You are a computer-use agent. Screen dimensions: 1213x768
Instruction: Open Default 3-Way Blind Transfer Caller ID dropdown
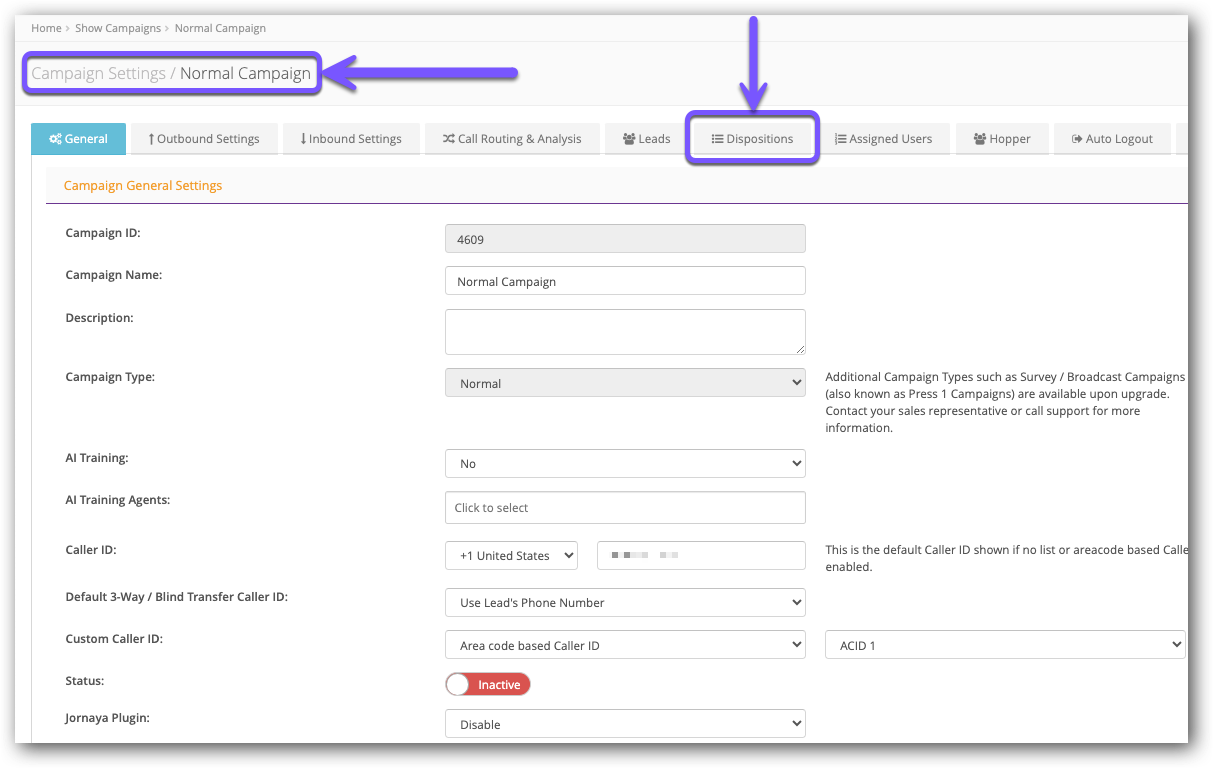pyautogui.click(x=625, y=602)
